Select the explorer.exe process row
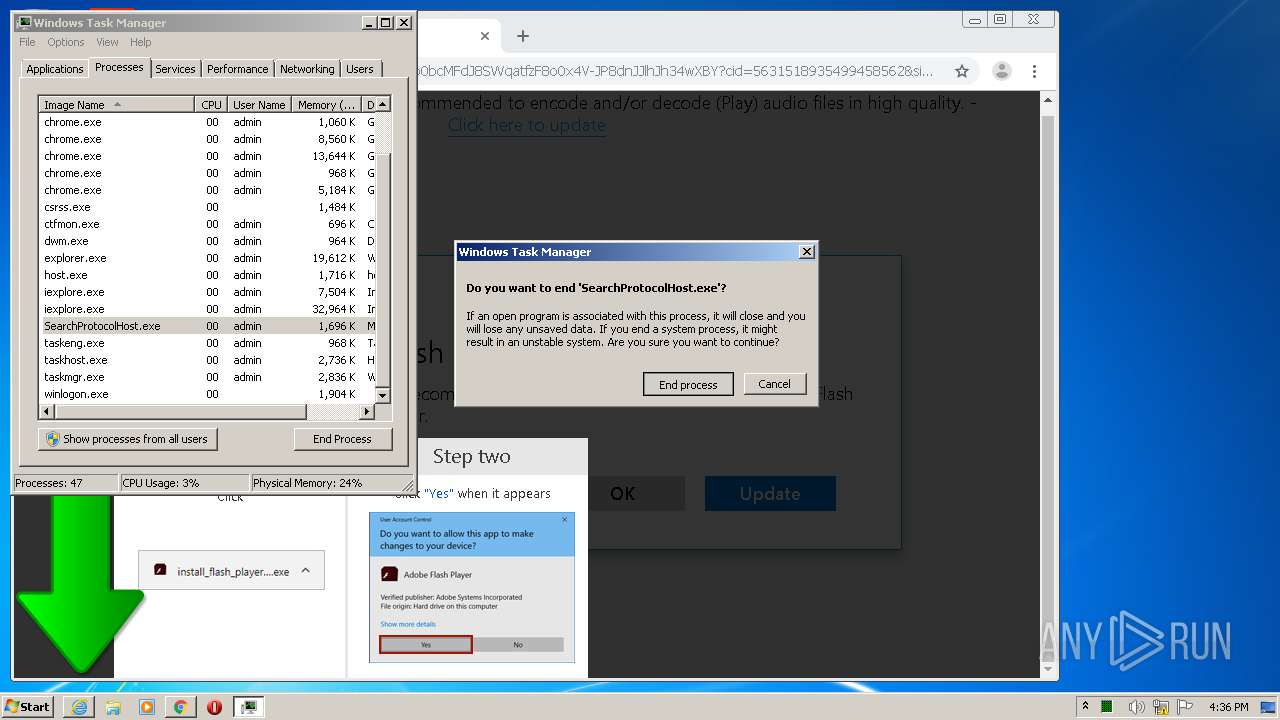 207,258
